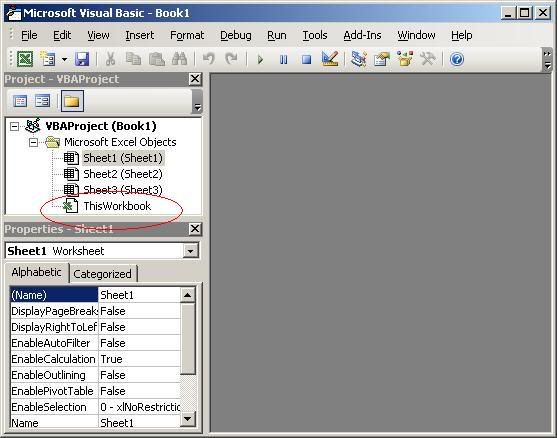Click the (Name) property value Sheet1
The width and height of the screenshot is (557, 438).
pos(139,295)
